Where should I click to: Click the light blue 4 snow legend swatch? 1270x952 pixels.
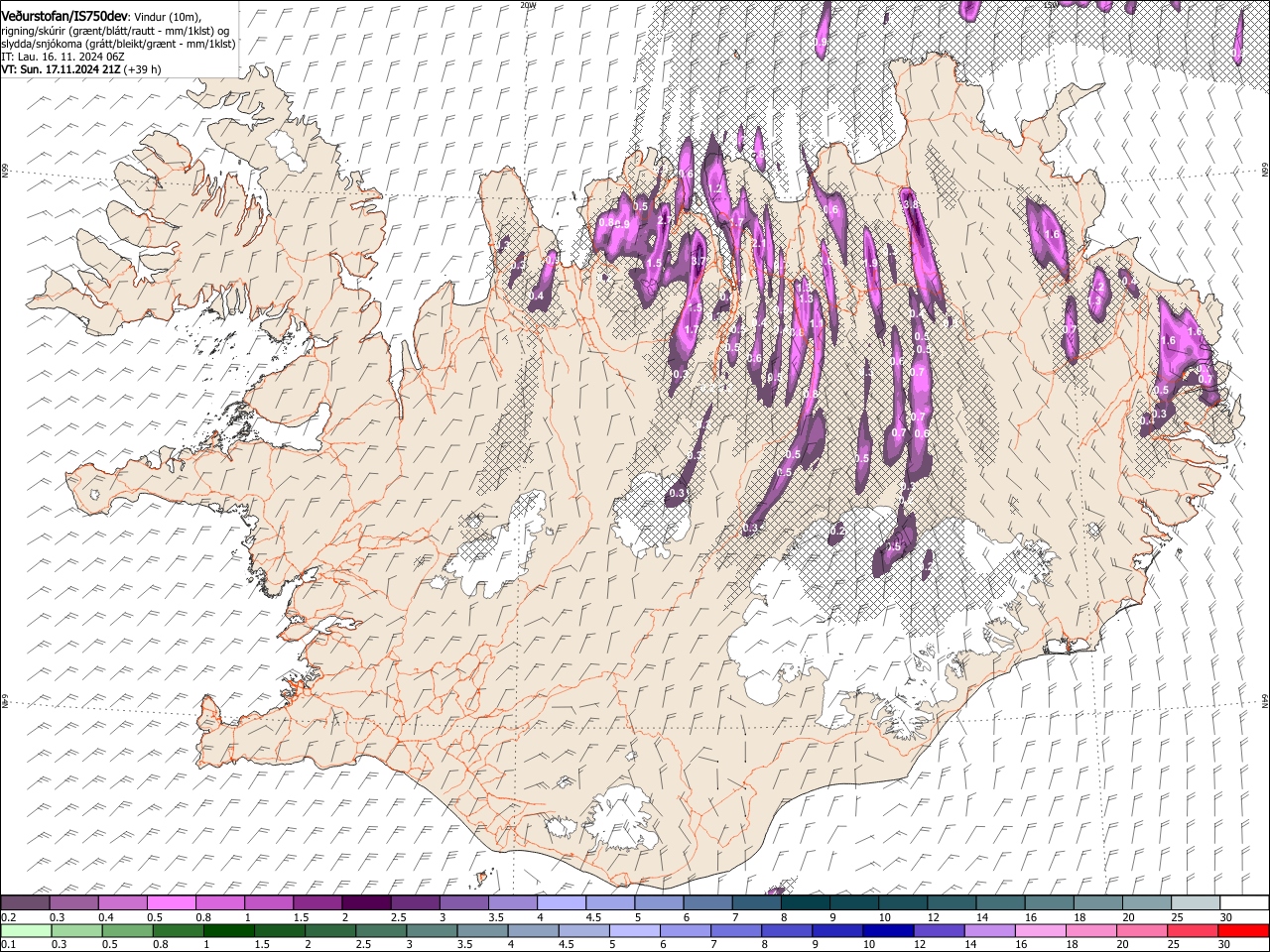[560, 902]
